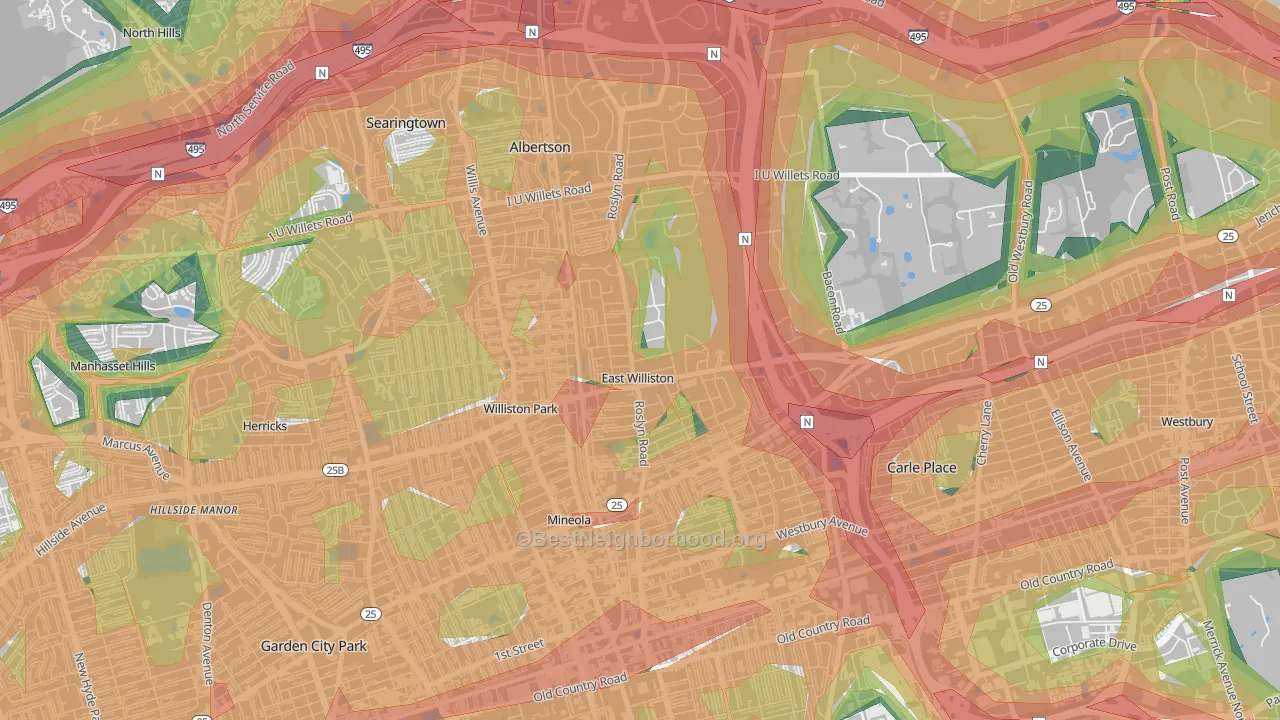Viewport: 1280px width, 720px height.
Task: Click the HILLSIDE MANOR label
Action: tap(194, 510)
